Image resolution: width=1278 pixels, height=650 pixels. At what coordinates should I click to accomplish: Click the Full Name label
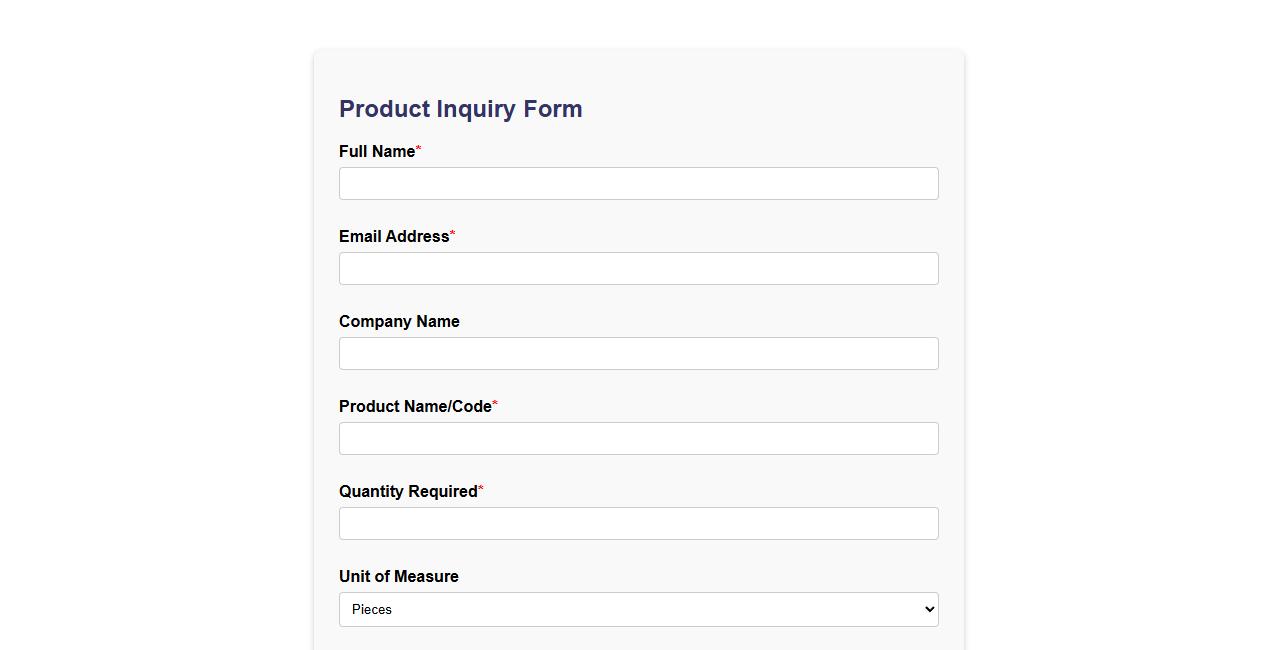click(x=377, y=151)
